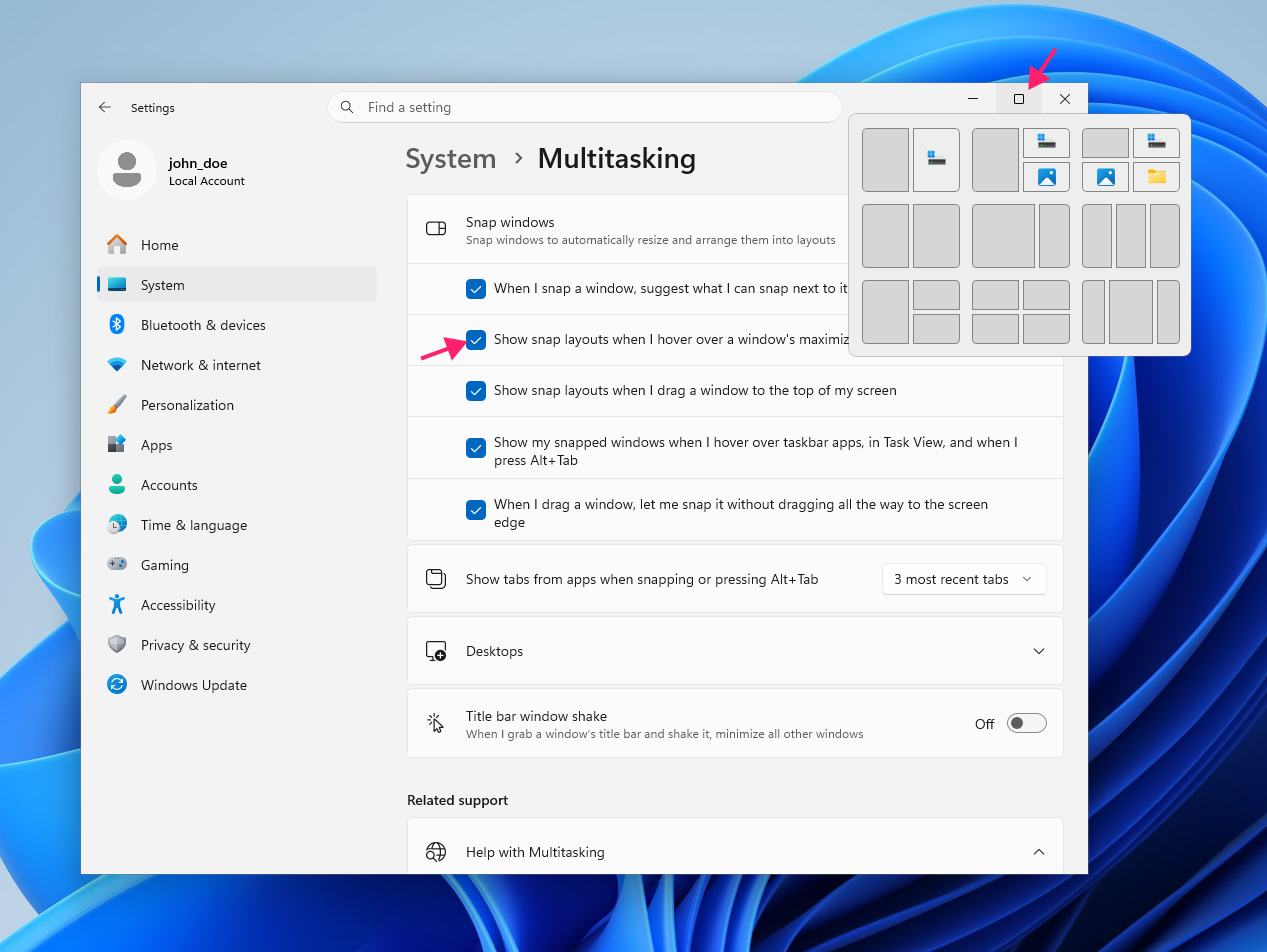The image size is (1267, 952).
Task: Expand the Desktops section chevron
Action: [1039, 651]
